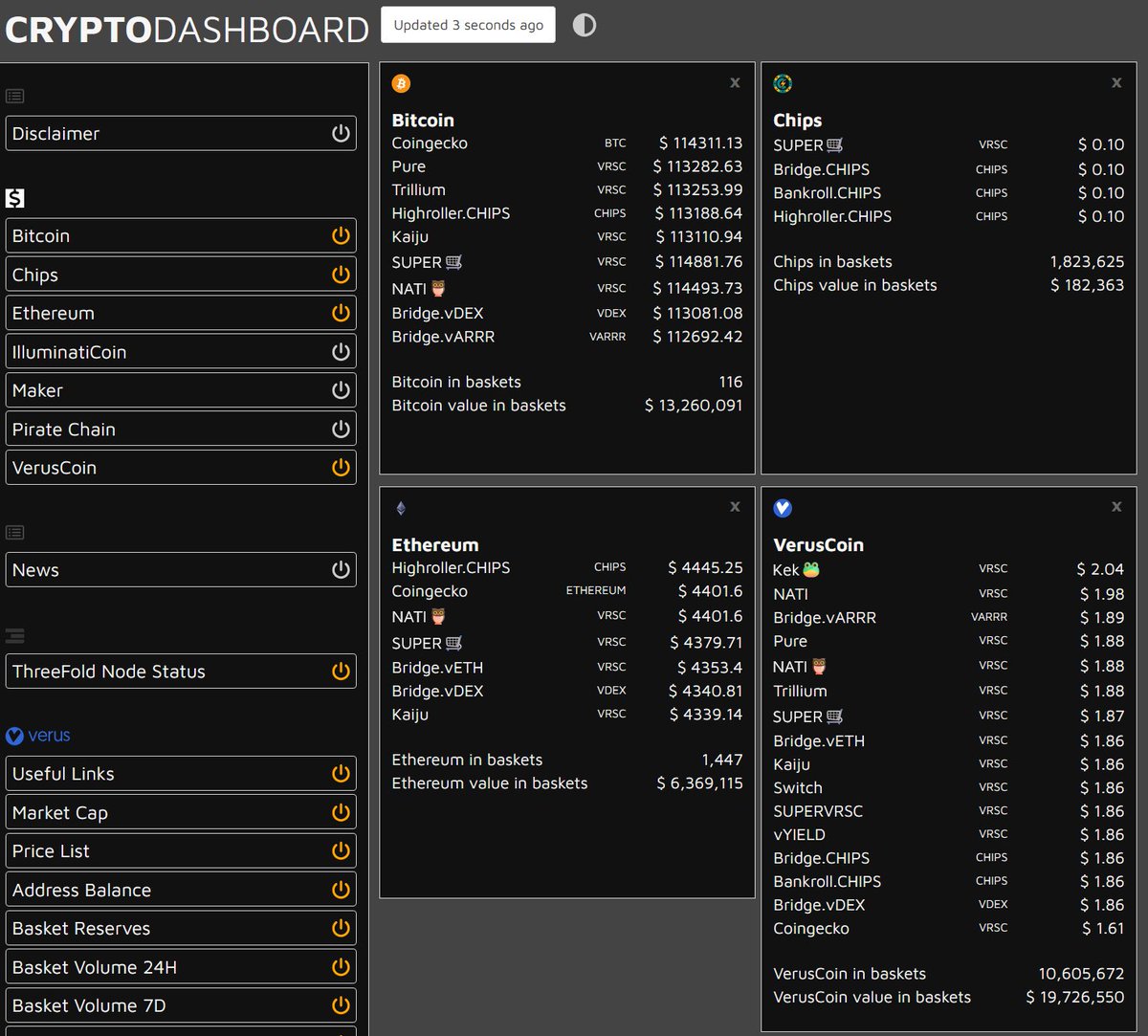Close the Ethereum card

735,507
